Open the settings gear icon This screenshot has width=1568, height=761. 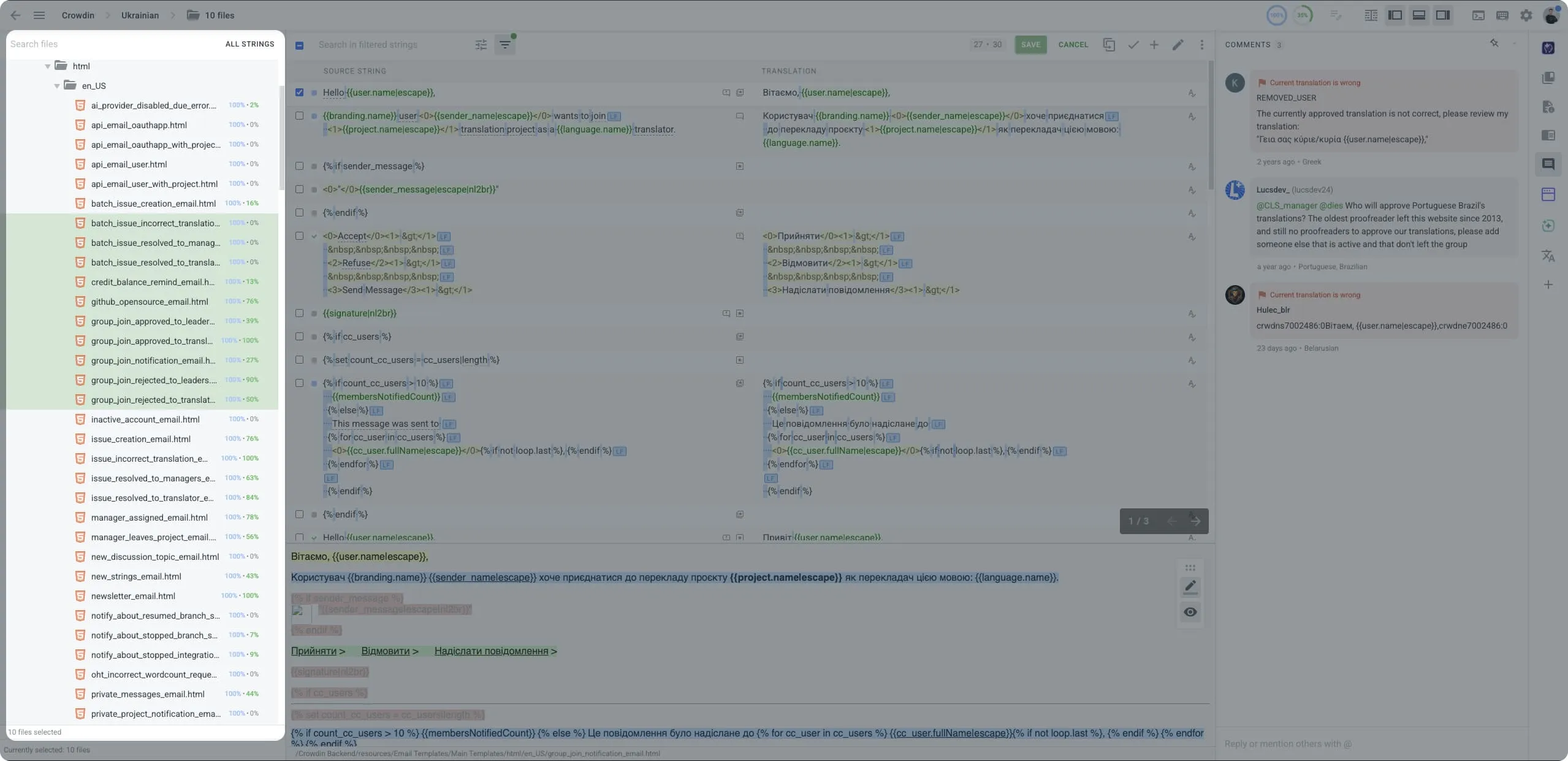point(1526,15)
